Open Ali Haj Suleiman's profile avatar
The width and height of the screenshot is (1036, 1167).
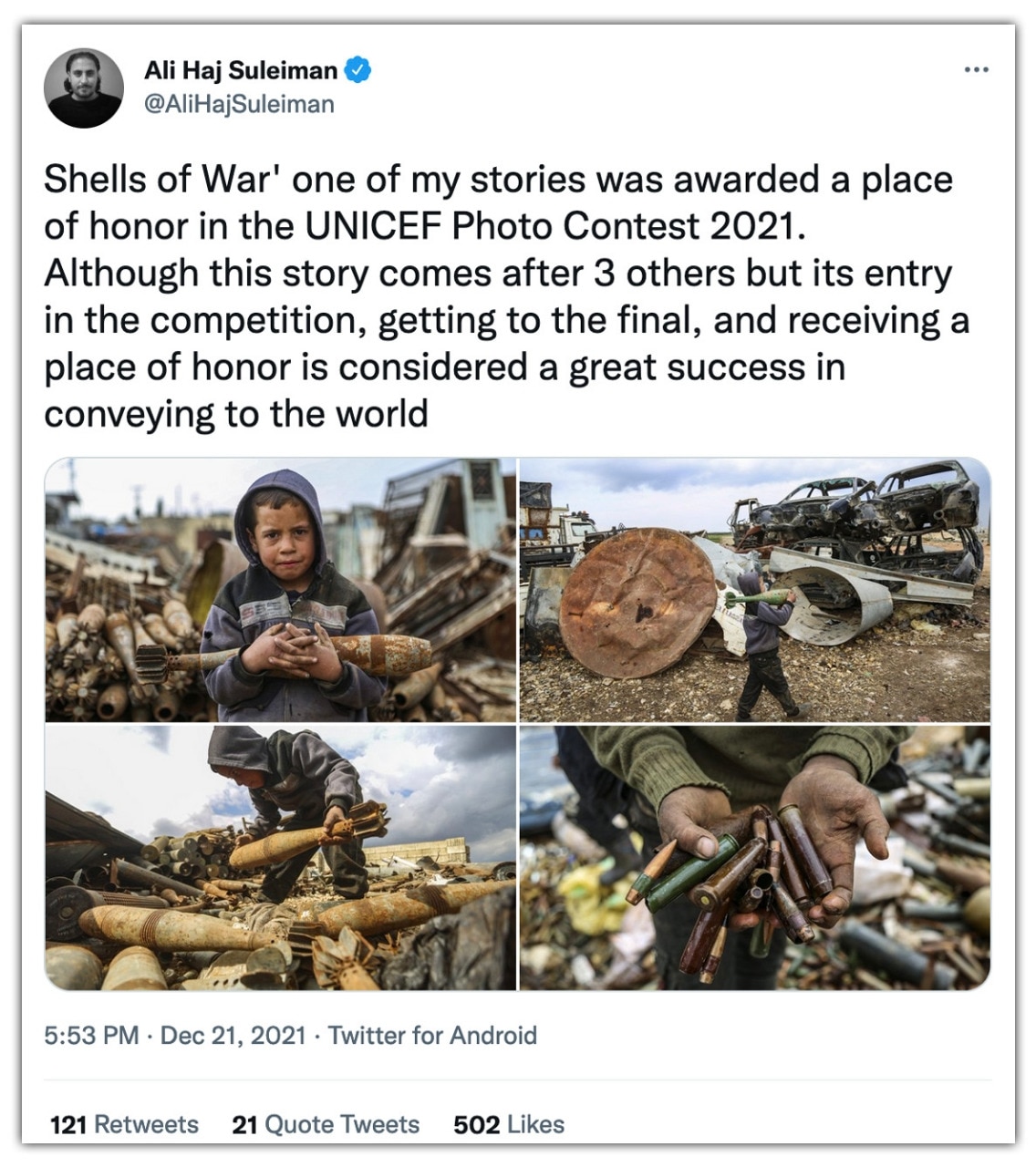(x=84, y=88)
